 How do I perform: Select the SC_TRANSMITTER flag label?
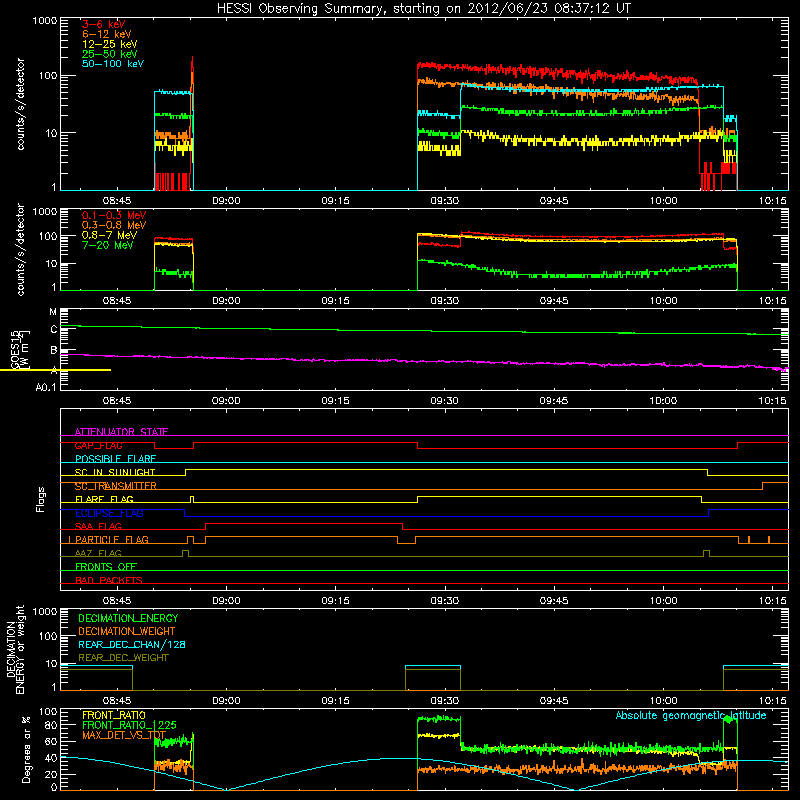115,486
